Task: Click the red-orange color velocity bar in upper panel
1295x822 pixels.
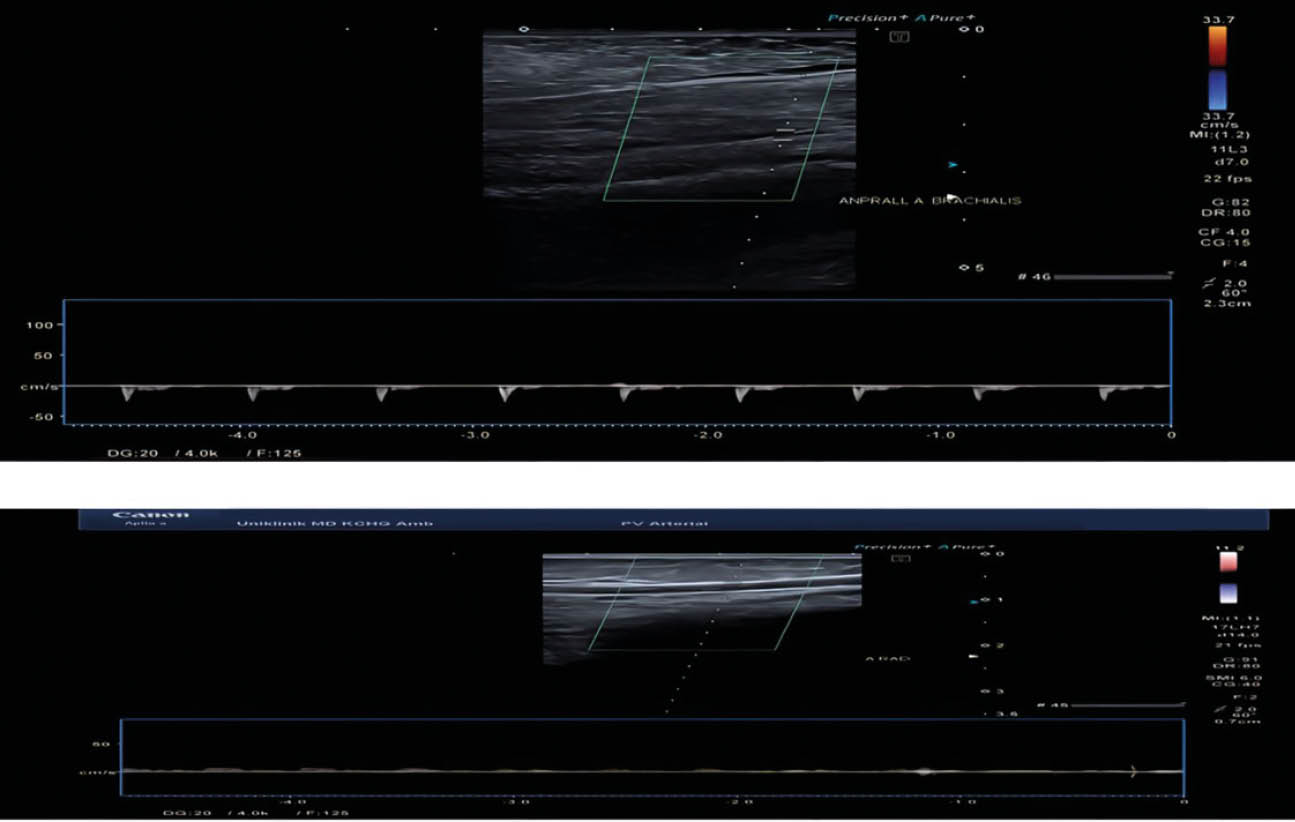Action: 1217,46
